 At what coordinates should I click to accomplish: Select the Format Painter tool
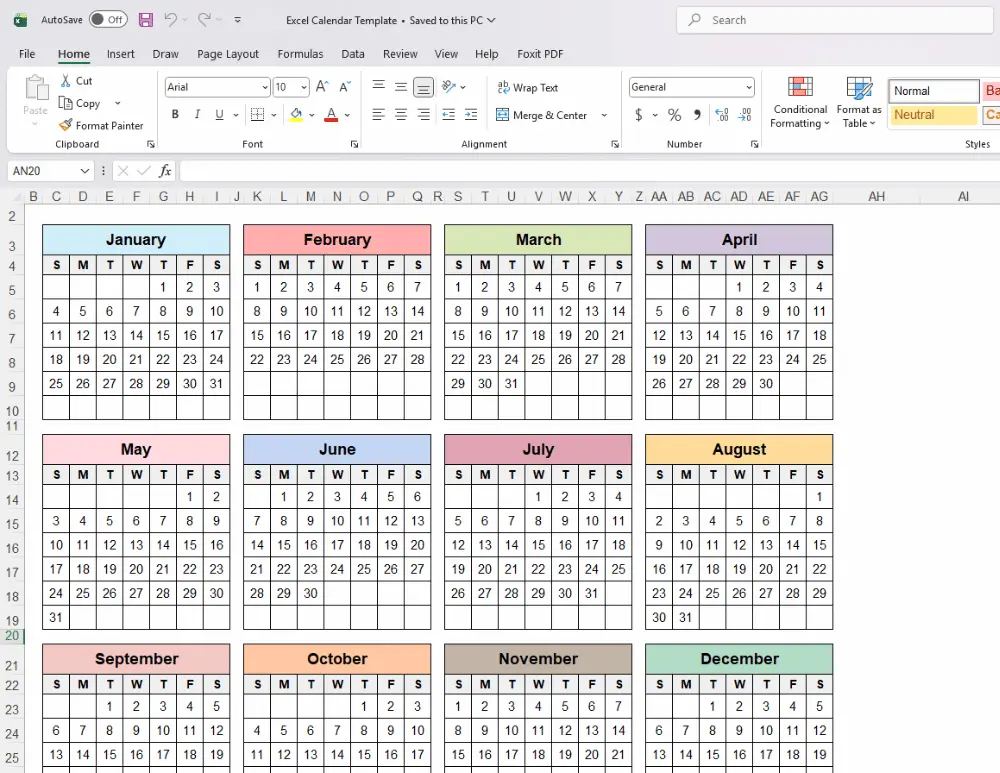click(101, 125)
